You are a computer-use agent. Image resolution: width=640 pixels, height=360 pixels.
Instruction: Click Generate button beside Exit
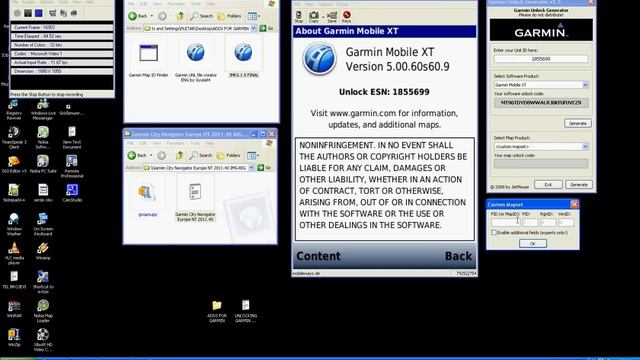[579, 184]
